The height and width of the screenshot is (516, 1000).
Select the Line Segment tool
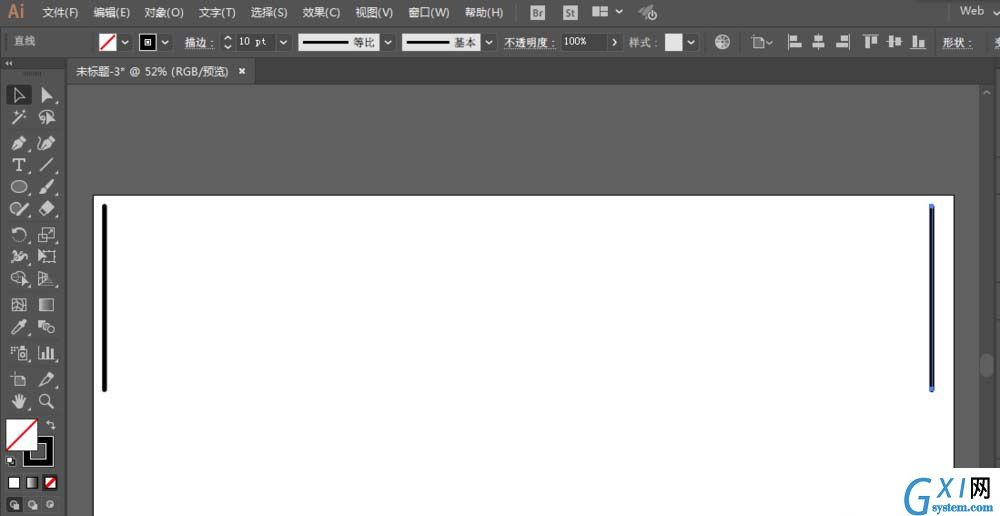pos(47,165)
